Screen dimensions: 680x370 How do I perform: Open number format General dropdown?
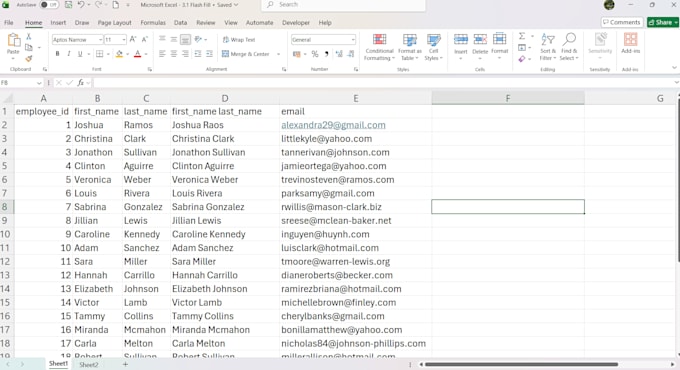[x=353, y=39]
